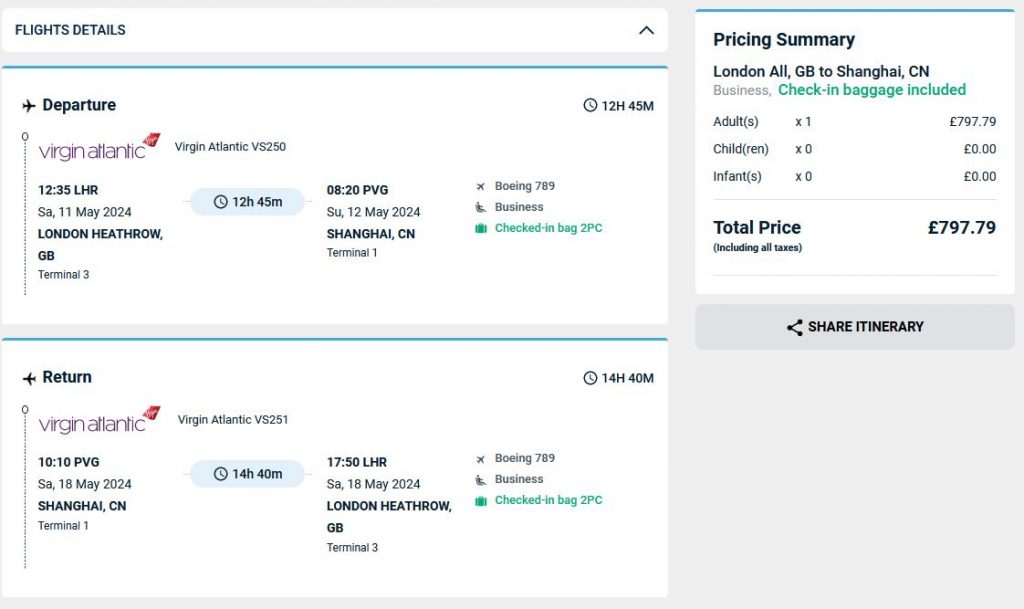
Task: Click the share icon in Share Itinerary
Action: point(795,327)
